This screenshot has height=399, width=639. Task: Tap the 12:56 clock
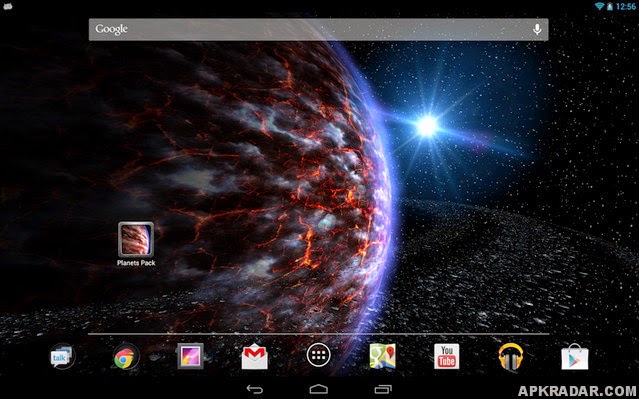pos(626,6)
